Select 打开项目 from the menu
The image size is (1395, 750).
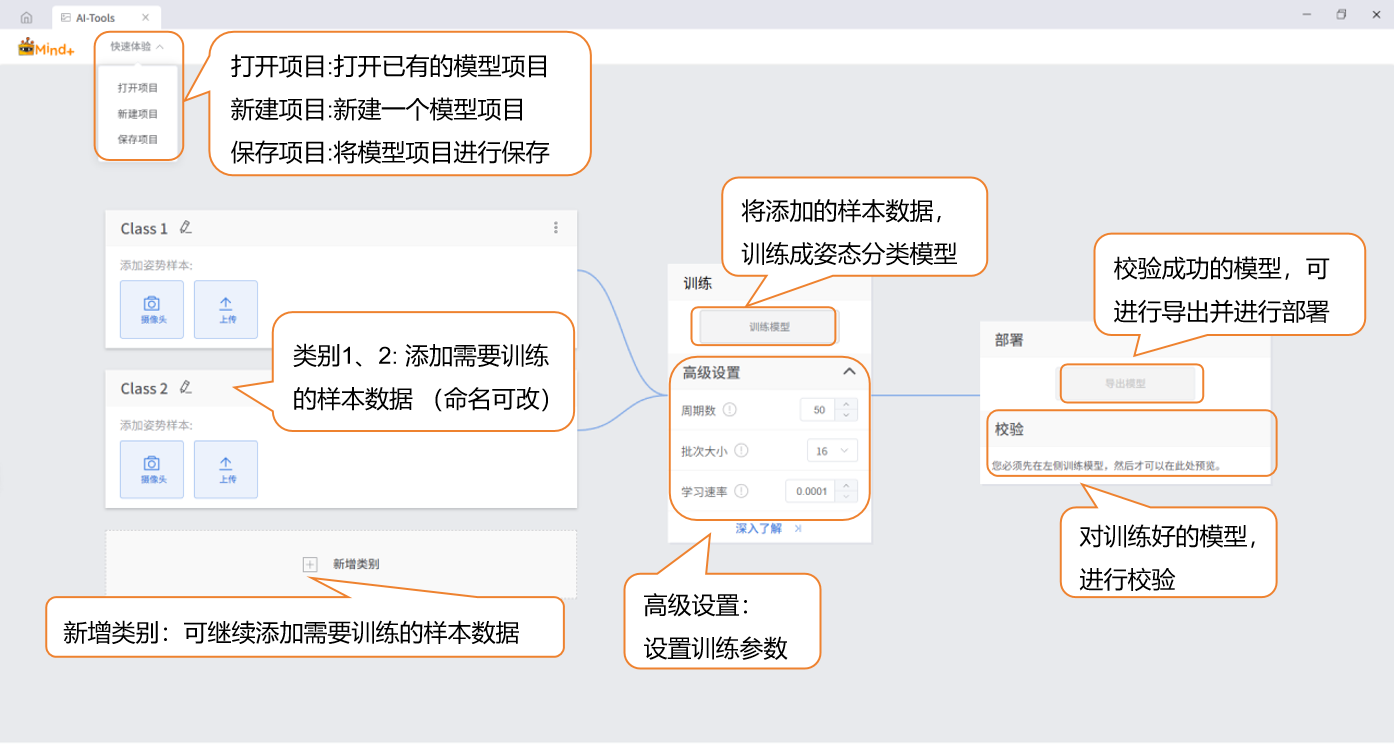point(138,88)
